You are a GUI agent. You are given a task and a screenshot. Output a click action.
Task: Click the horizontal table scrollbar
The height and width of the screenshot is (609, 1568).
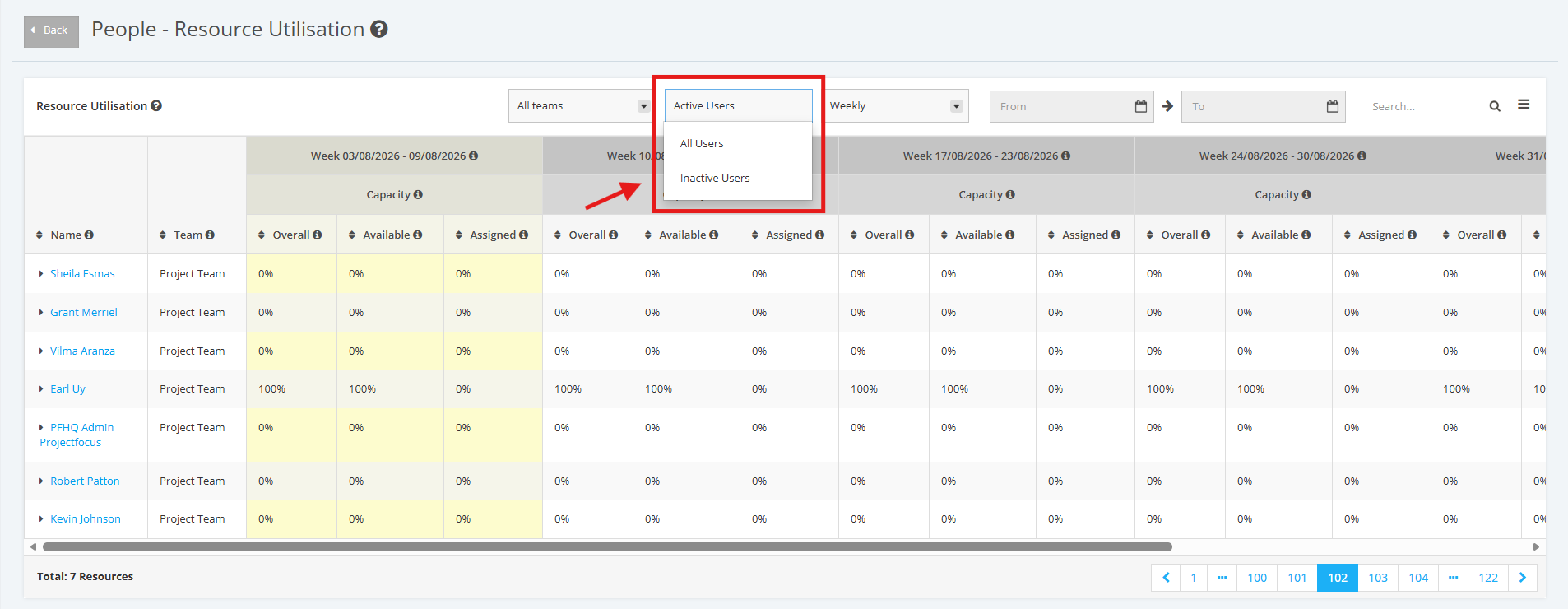tap(607, 546)
